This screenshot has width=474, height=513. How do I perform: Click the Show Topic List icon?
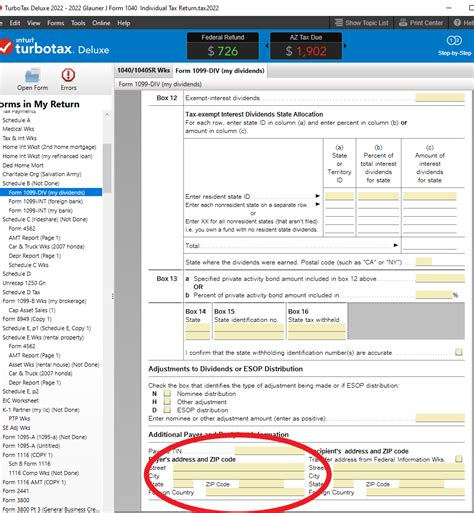coord(339,23)
